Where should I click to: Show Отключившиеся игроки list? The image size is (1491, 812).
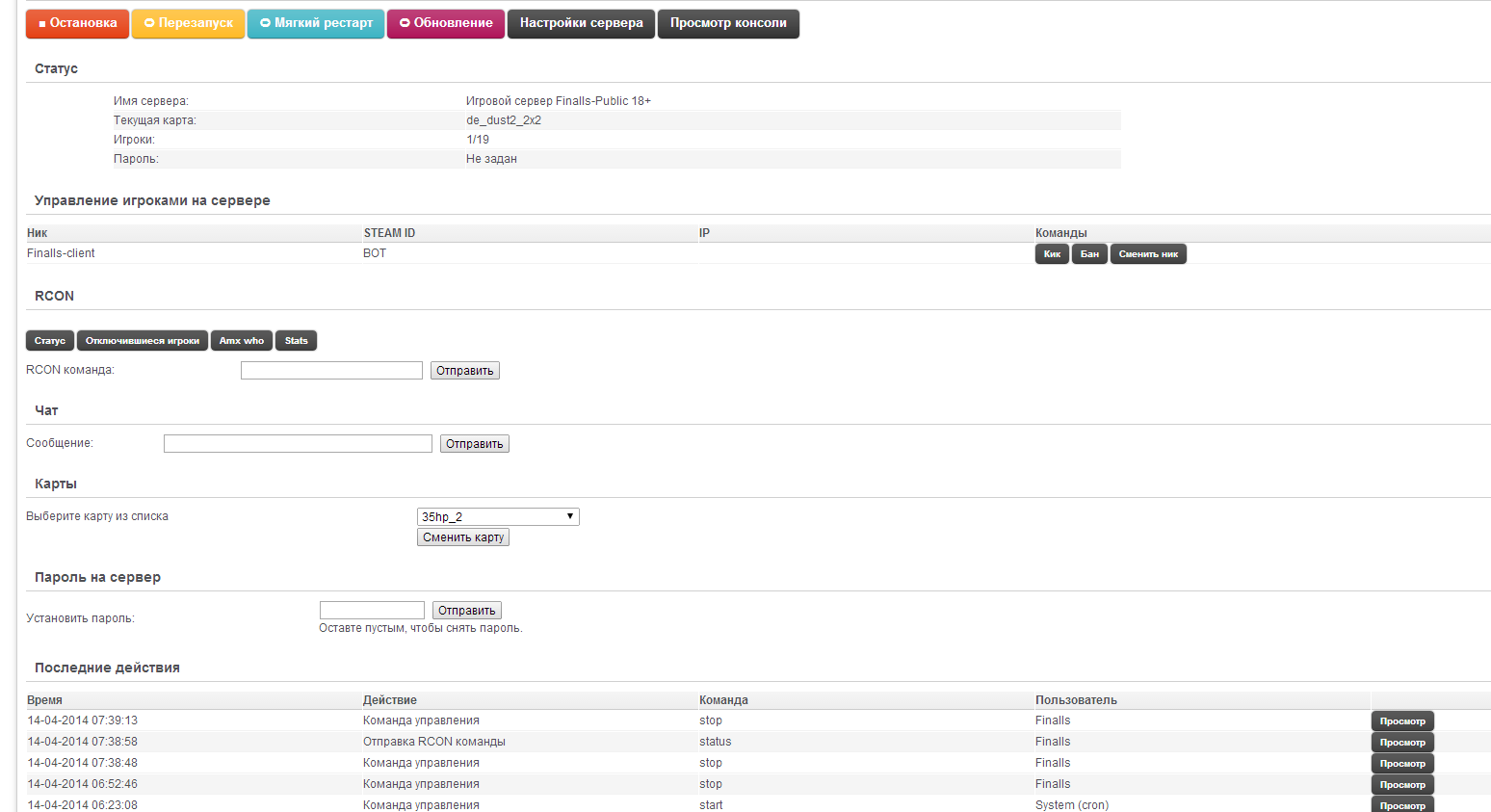point(143,341)
